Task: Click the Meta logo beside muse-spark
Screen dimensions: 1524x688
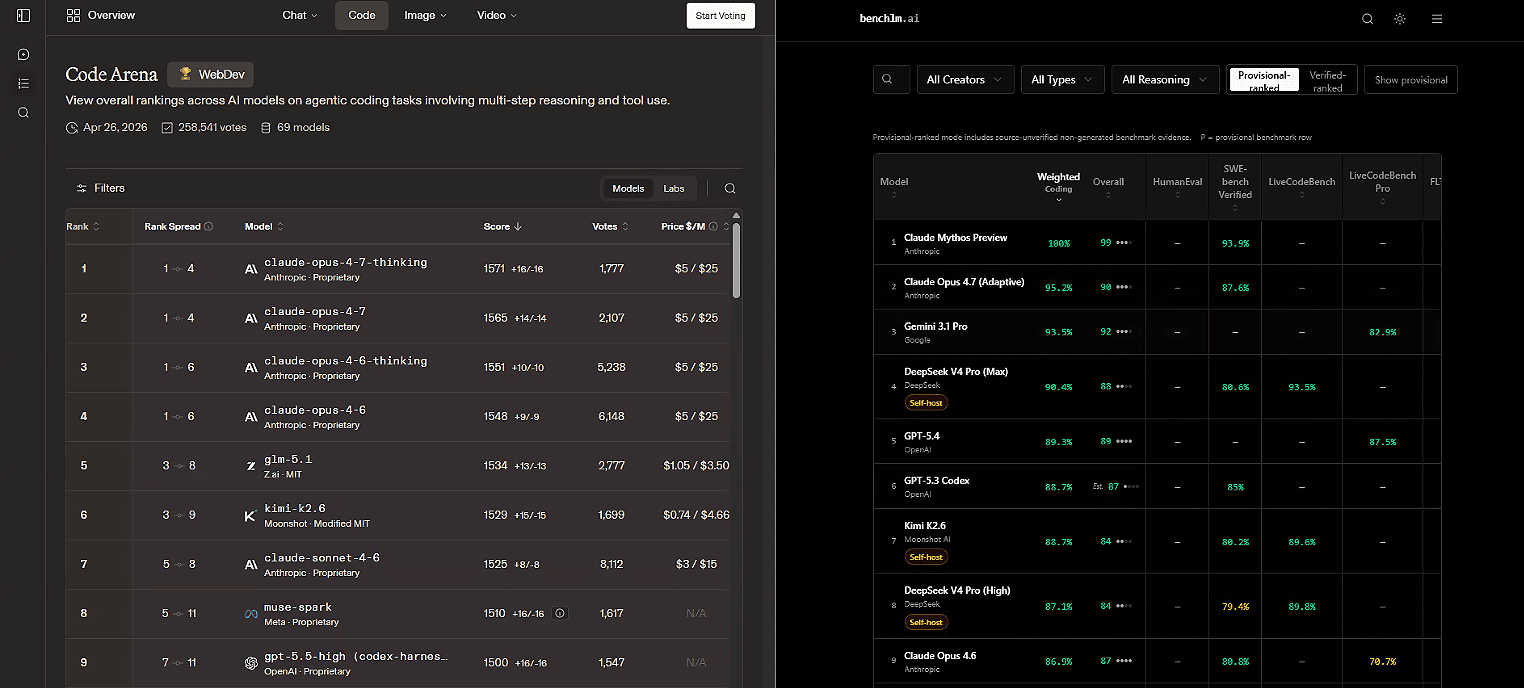Action: 251,613
